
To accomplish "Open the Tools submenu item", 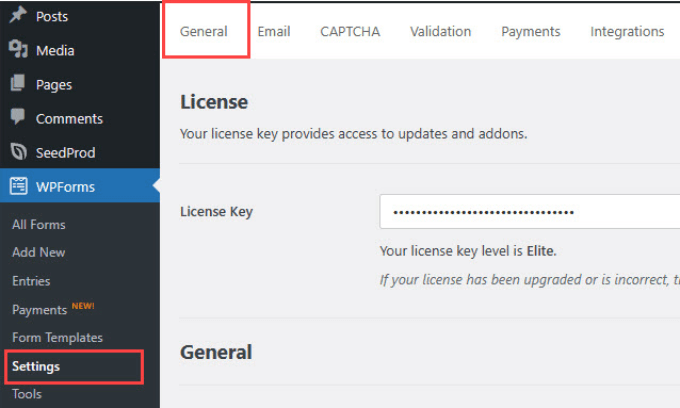I will (x=27, y=394).
